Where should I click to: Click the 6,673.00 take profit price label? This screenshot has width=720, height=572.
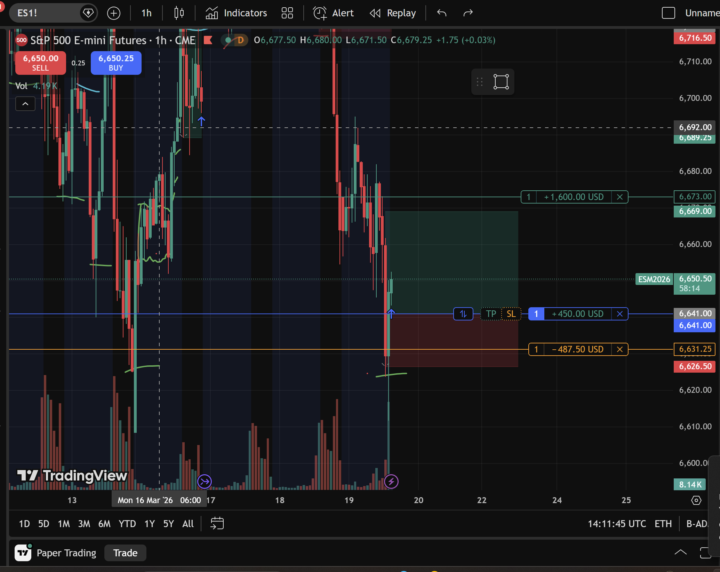[694, 197]
